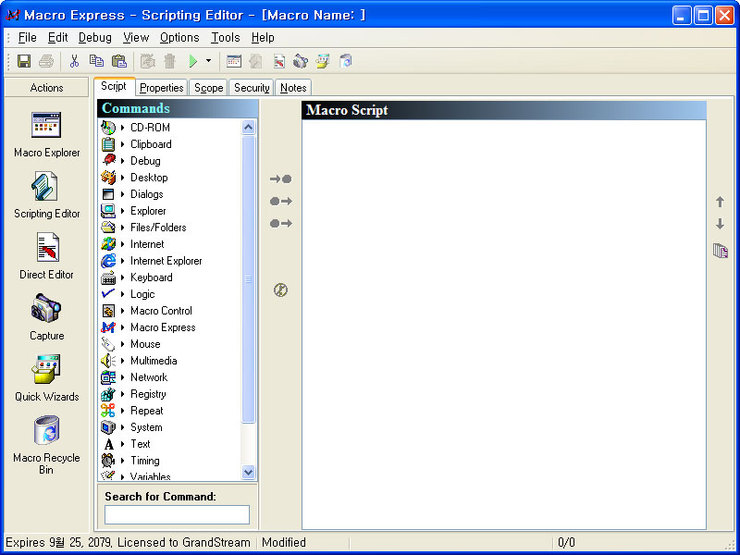Expand the Macro Control command category

(x=123, y=311)
